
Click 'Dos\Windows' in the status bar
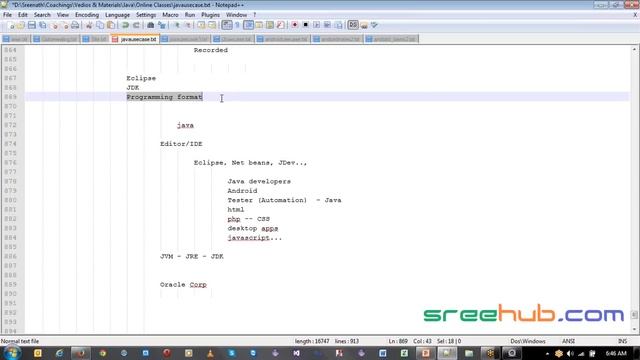point(528,341)
